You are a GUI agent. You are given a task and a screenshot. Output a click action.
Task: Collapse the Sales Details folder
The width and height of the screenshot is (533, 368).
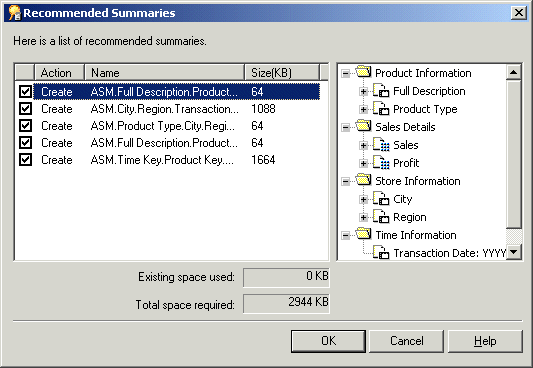(346, 127)
